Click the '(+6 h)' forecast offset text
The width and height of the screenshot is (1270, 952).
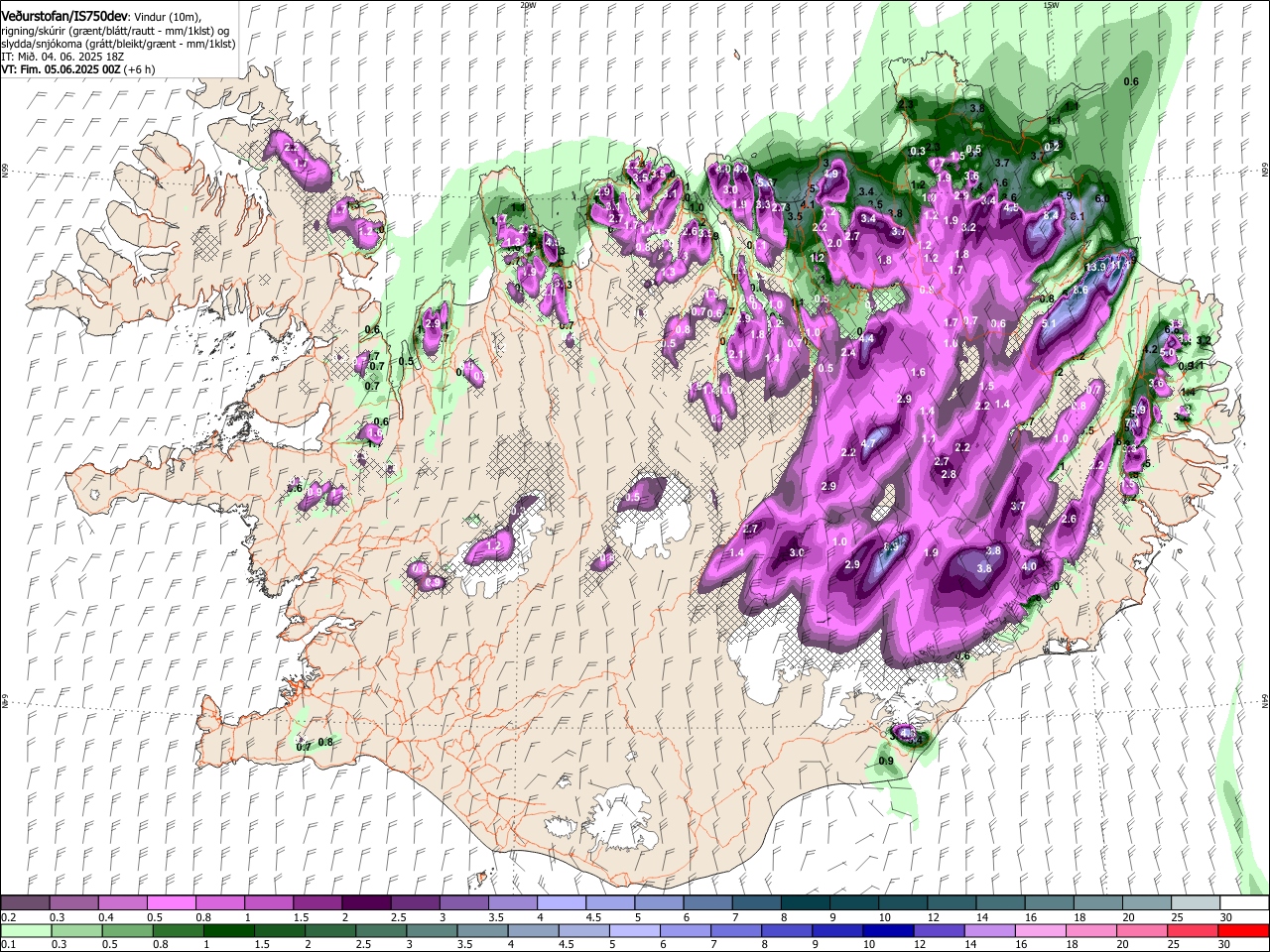coord(140,70)
